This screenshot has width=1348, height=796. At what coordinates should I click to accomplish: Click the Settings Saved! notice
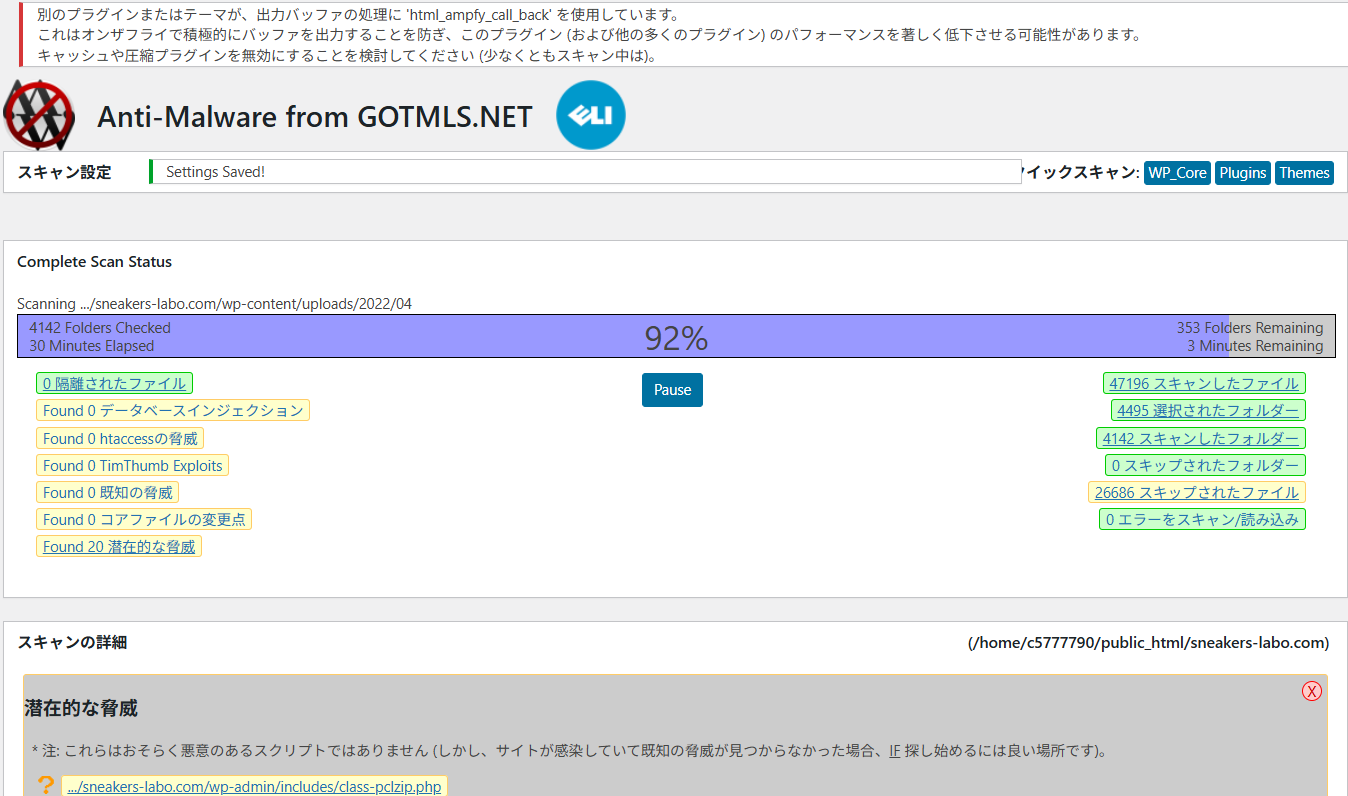click(585, 172)
